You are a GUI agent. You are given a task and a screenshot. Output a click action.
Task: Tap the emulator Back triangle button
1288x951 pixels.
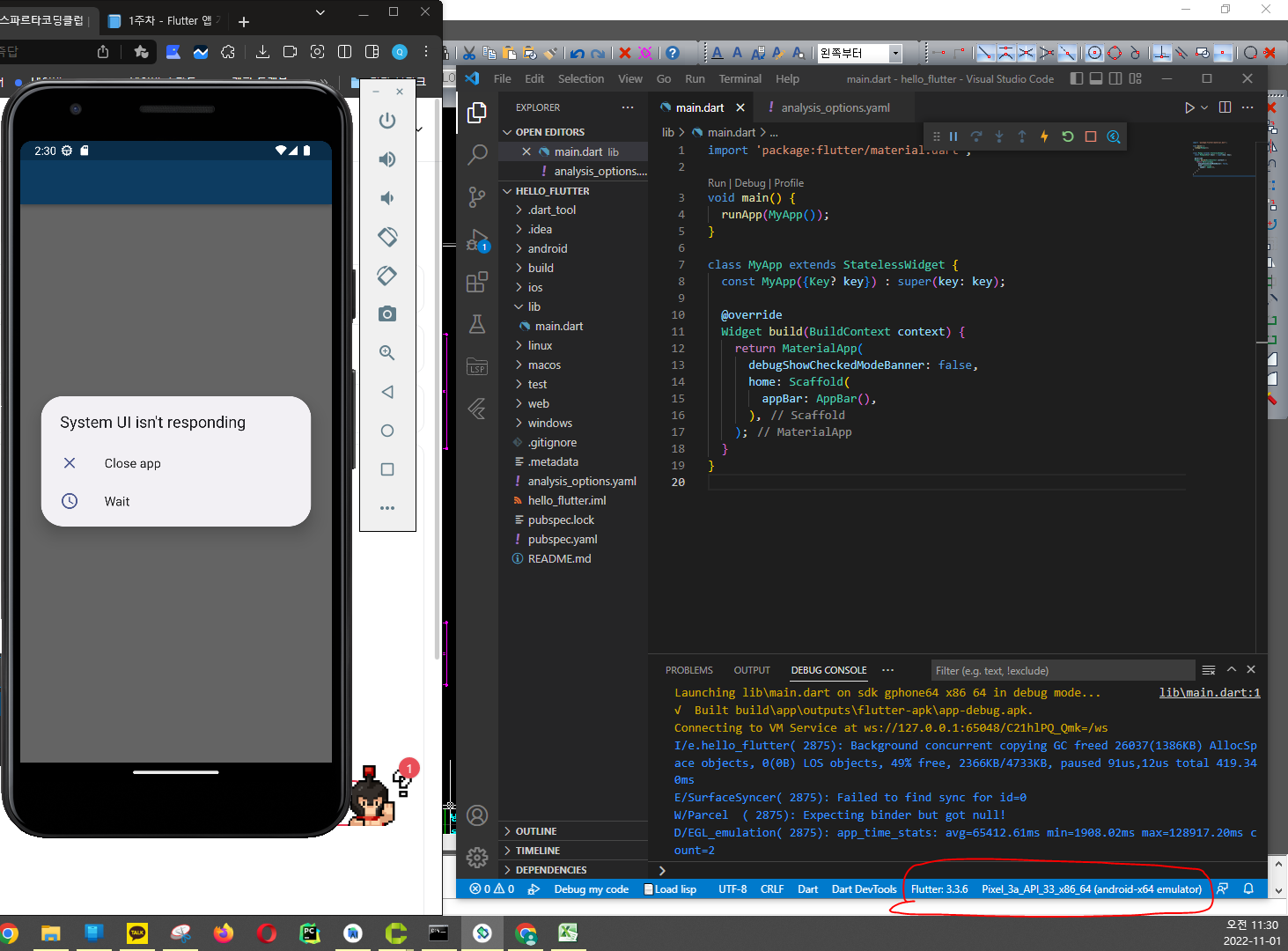(387, 392)
